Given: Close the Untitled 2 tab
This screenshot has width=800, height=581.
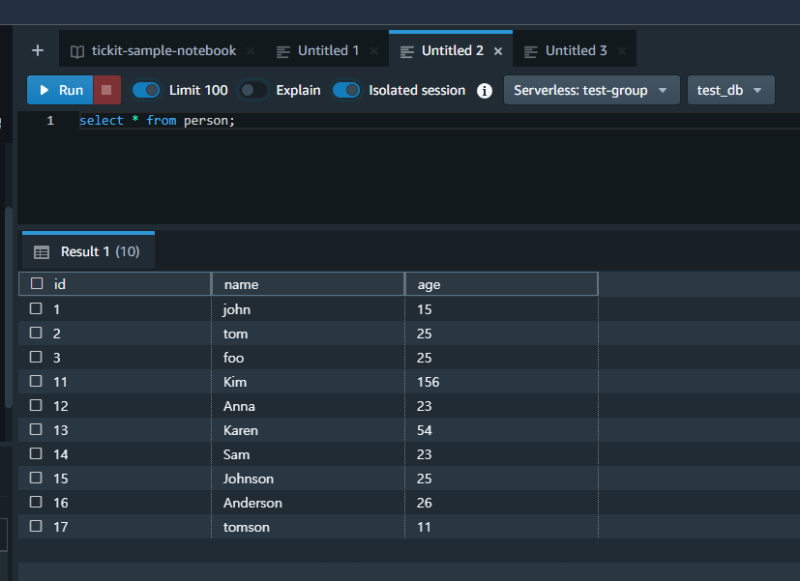Looking at the screenshot, I should coord(498,51).
